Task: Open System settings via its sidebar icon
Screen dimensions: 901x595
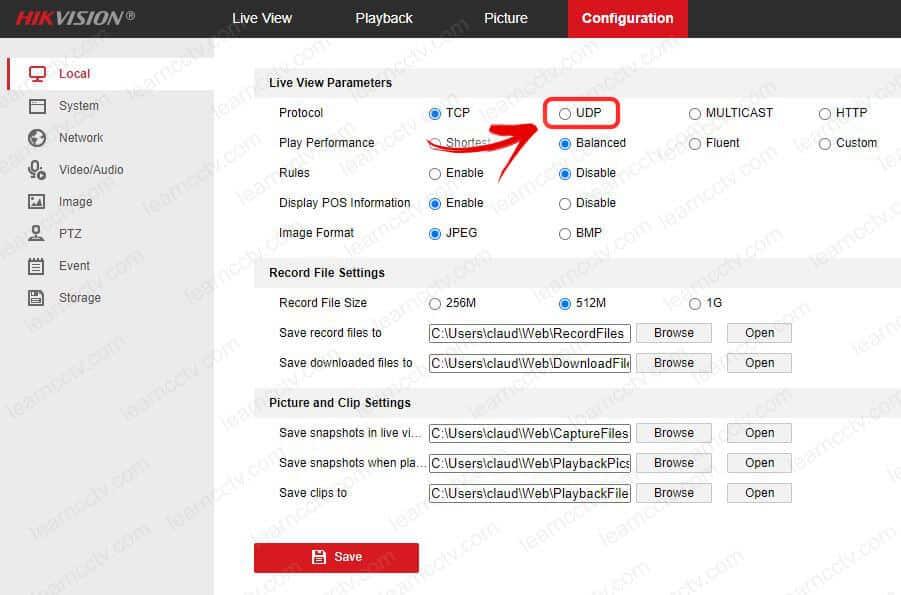Action: [x=37, y=105]
